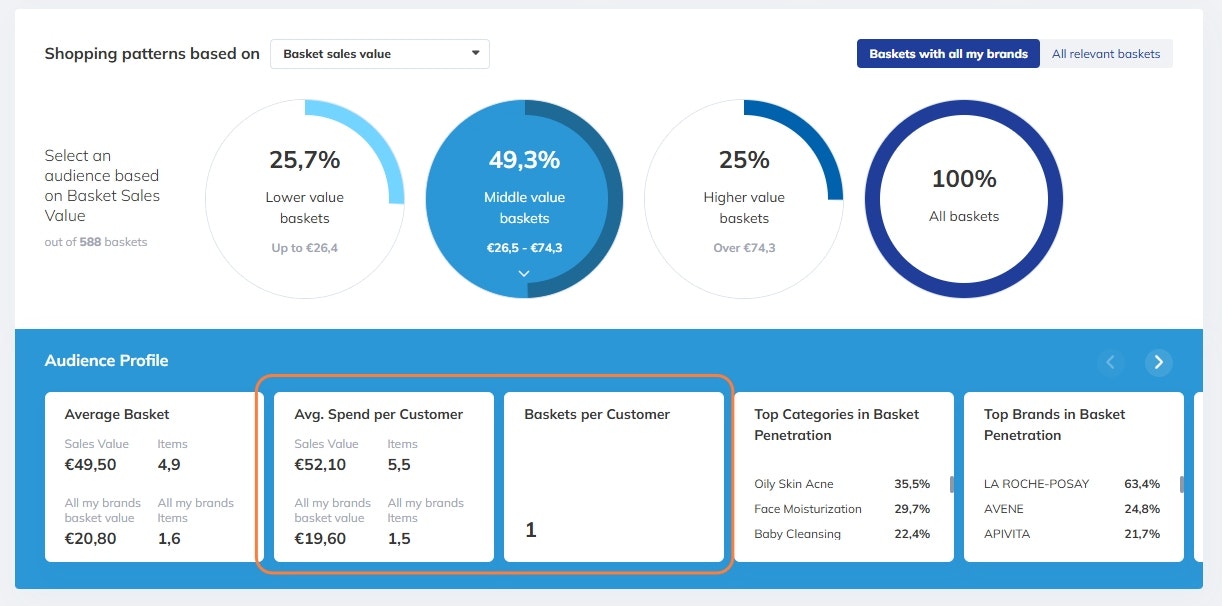Choose the Higher value baskets audience

coord(744,199)
